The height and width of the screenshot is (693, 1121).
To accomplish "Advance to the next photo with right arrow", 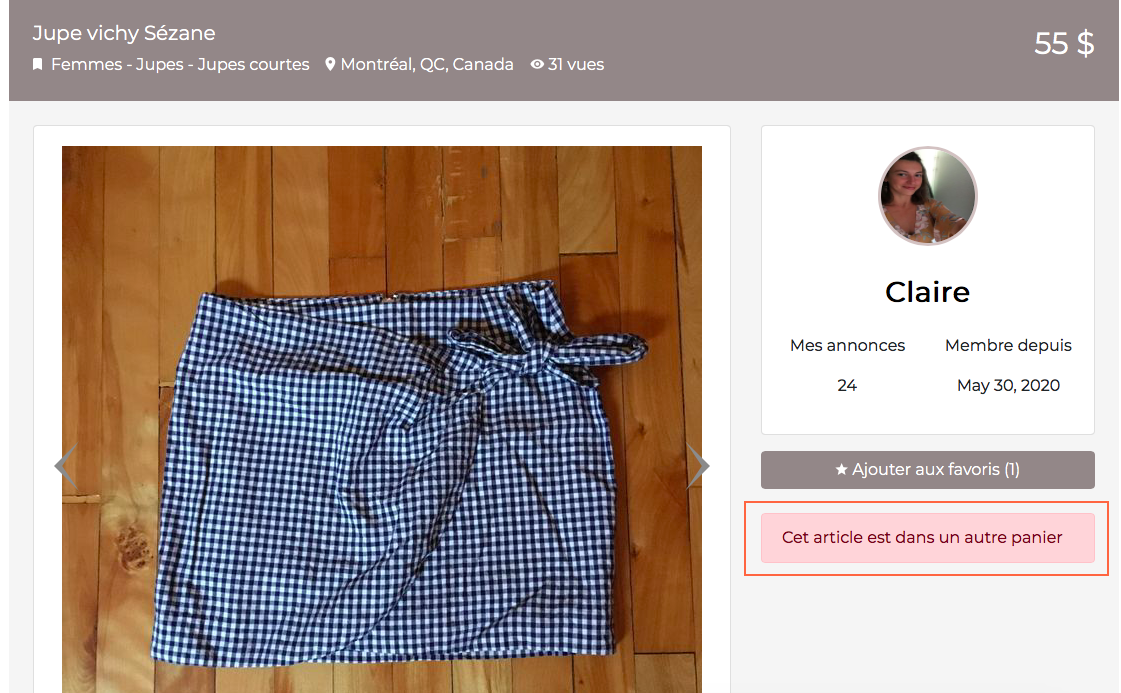I will click(x=698, y=465).
